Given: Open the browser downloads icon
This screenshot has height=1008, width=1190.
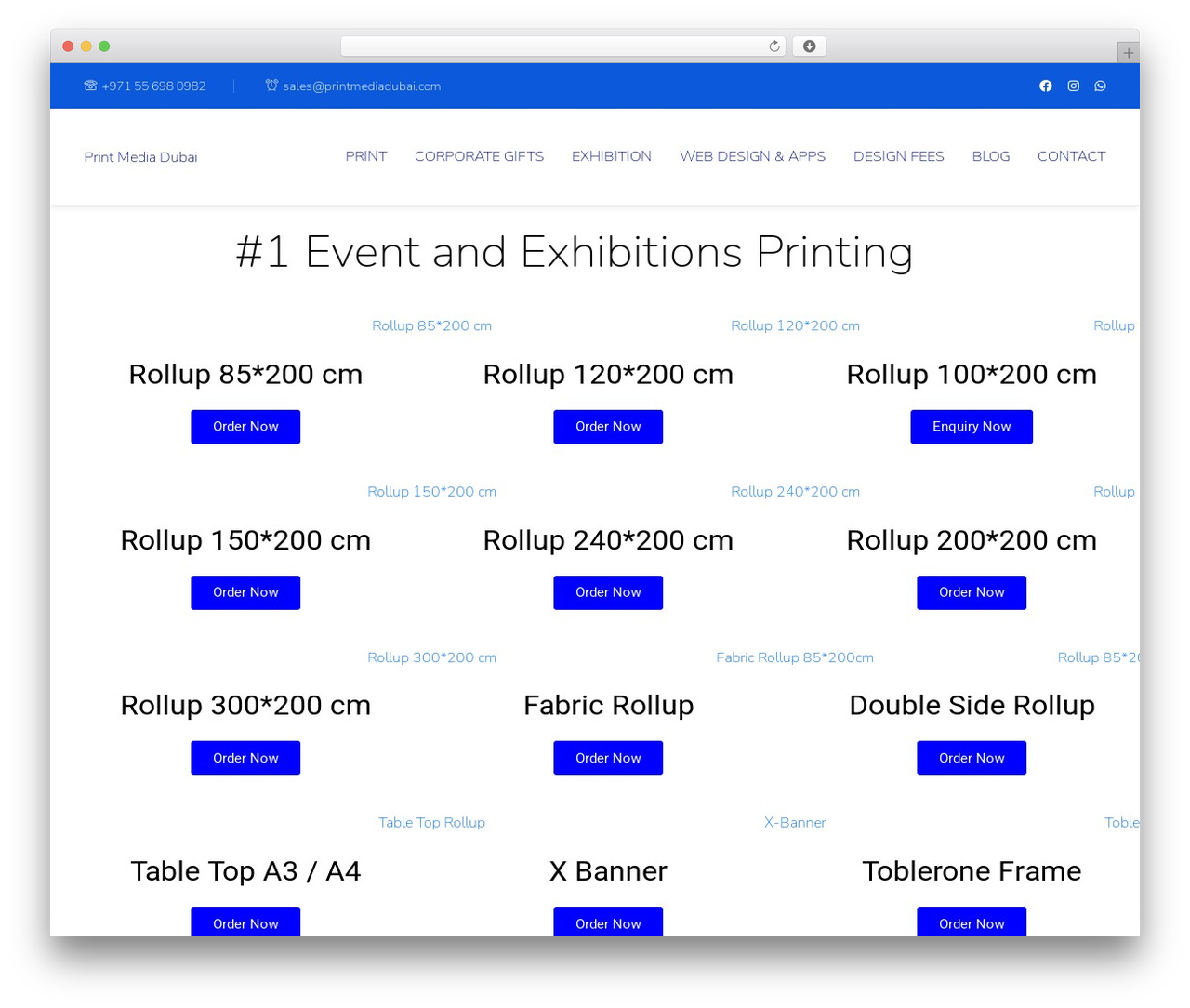Looking at the screenshot, I should [810, 46].
